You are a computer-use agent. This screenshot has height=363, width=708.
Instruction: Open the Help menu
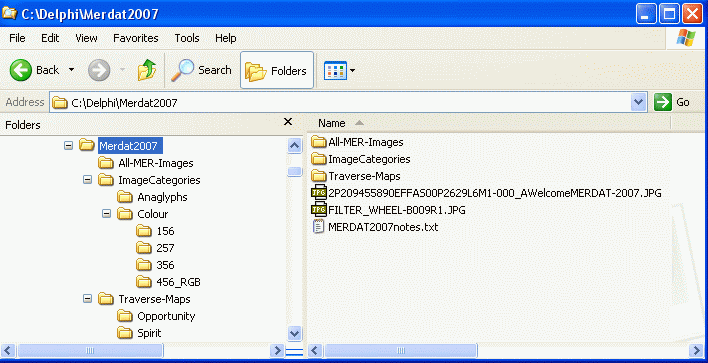coord(226,38)
